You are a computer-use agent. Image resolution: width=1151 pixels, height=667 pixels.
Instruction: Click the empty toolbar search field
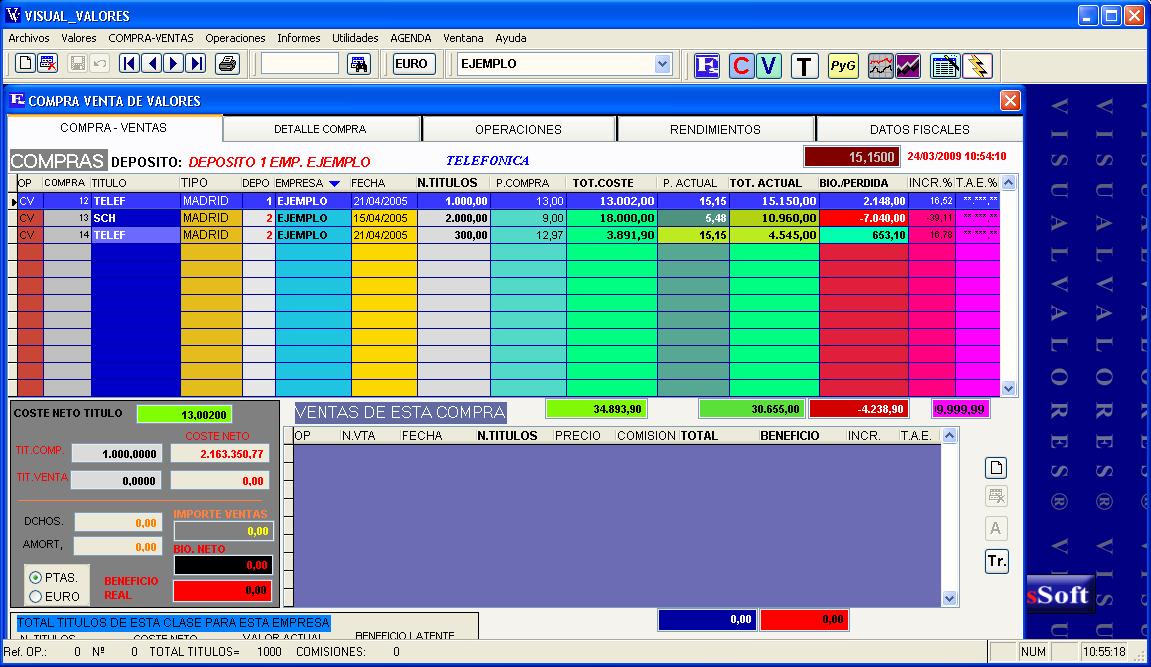(299, 64)
